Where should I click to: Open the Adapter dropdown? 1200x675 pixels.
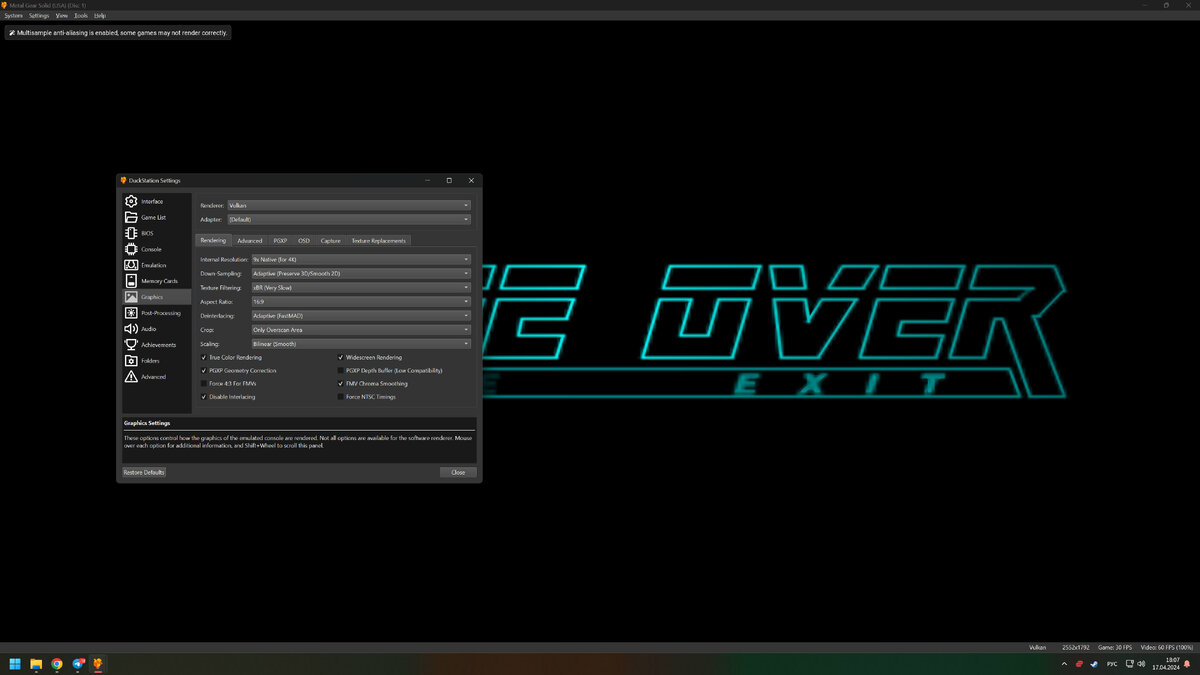[348, 219]
